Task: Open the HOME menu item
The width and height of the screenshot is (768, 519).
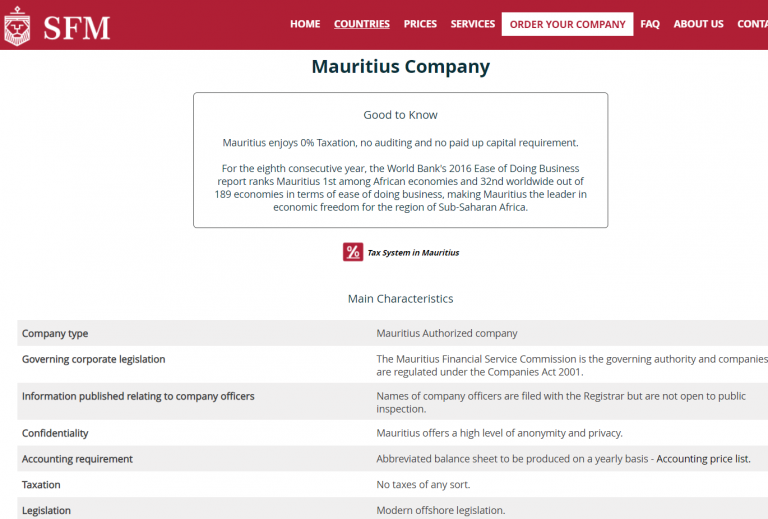Action: click(x=305, y=24)
